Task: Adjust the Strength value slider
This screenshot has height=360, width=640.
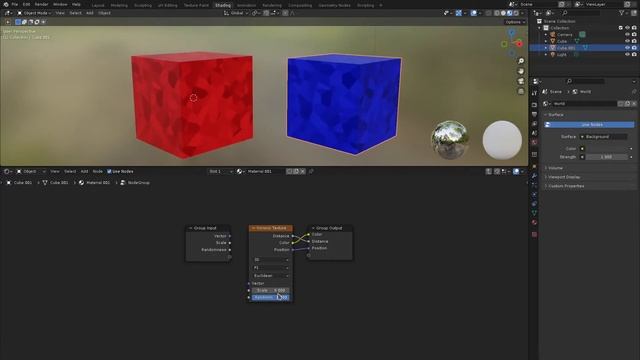Action: coord(606,157)
